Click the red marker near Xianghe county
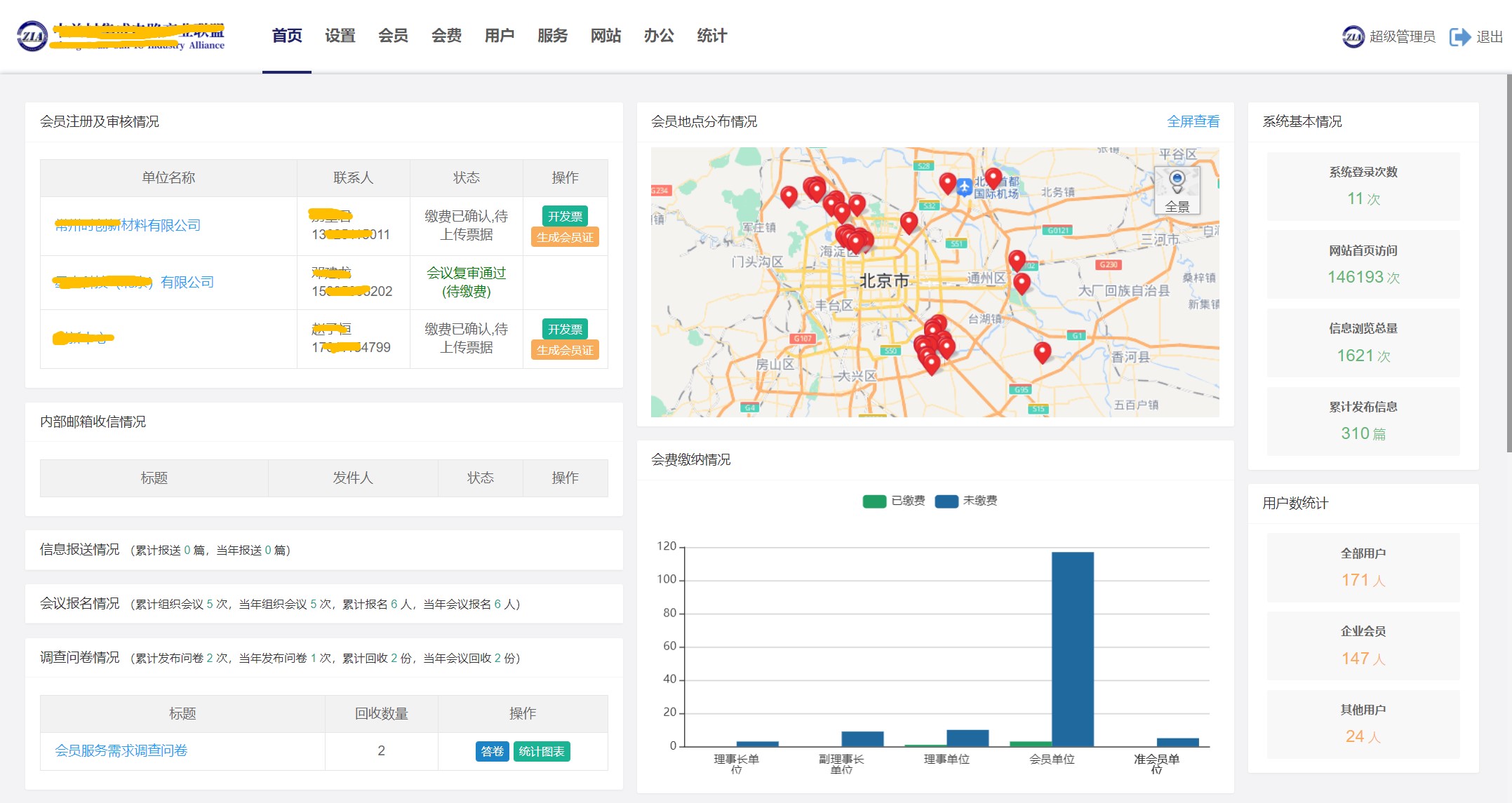1512x803 pixels. tap(1043, 351)
